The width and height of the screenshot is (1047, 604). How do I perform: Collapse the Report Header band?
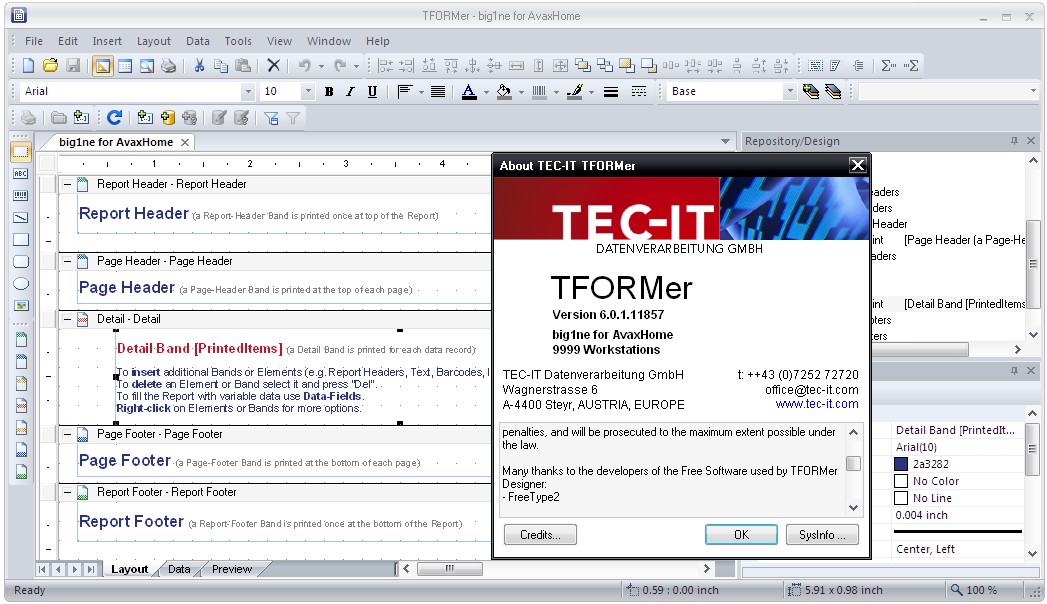67,184
